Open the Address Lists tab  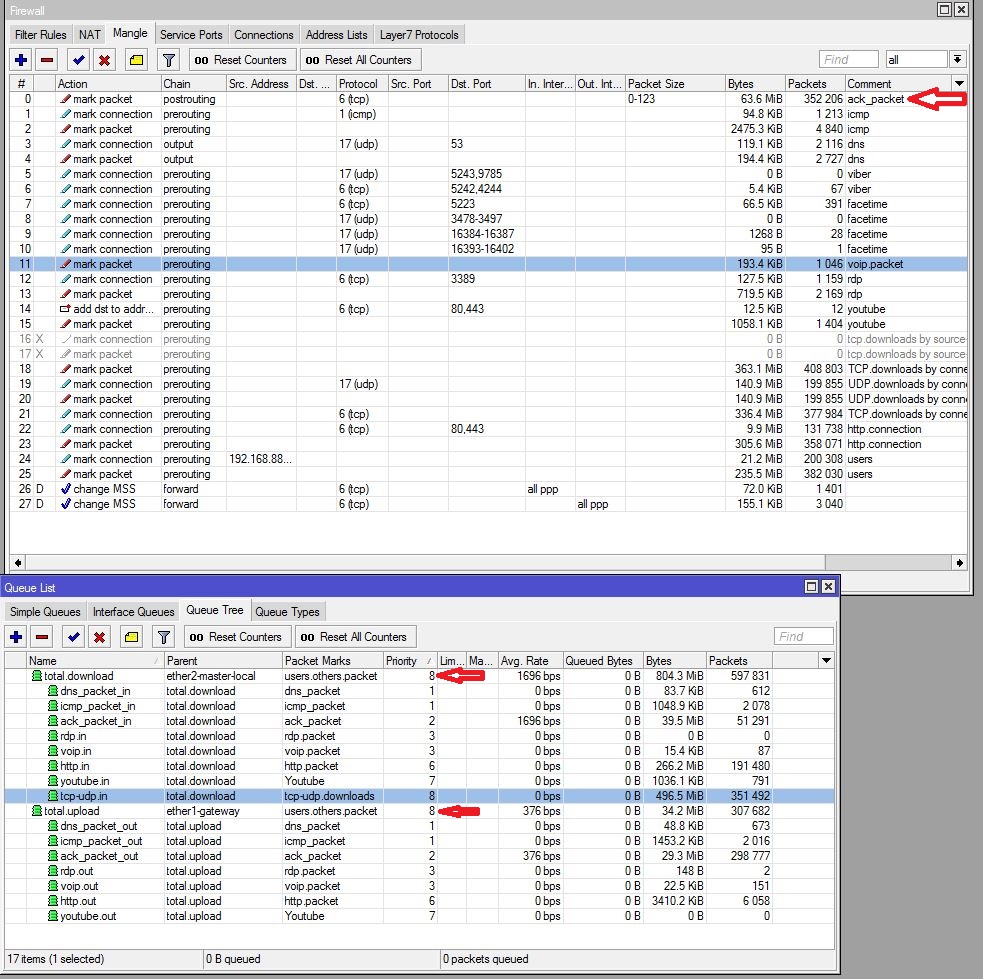pos(337,35)
